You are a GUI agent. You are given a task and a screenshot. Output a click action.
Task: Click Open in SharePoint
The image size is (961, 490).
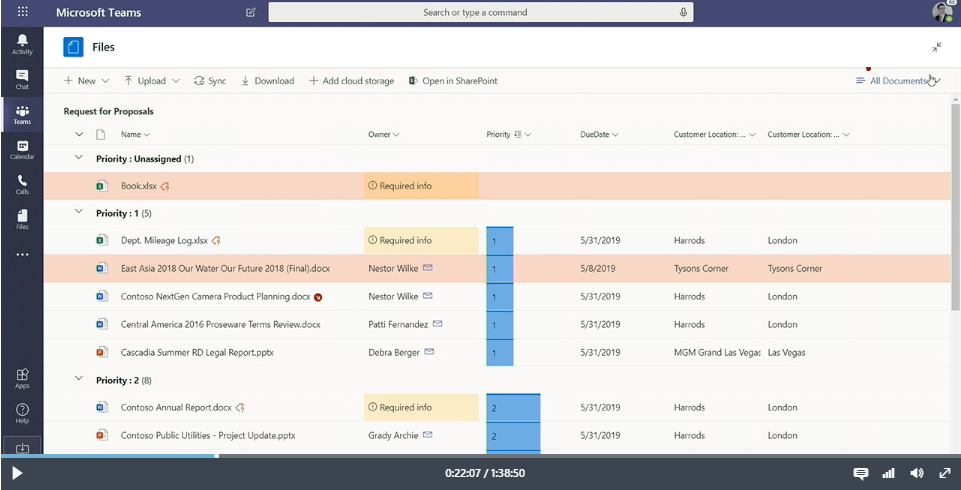click(453, 81)
